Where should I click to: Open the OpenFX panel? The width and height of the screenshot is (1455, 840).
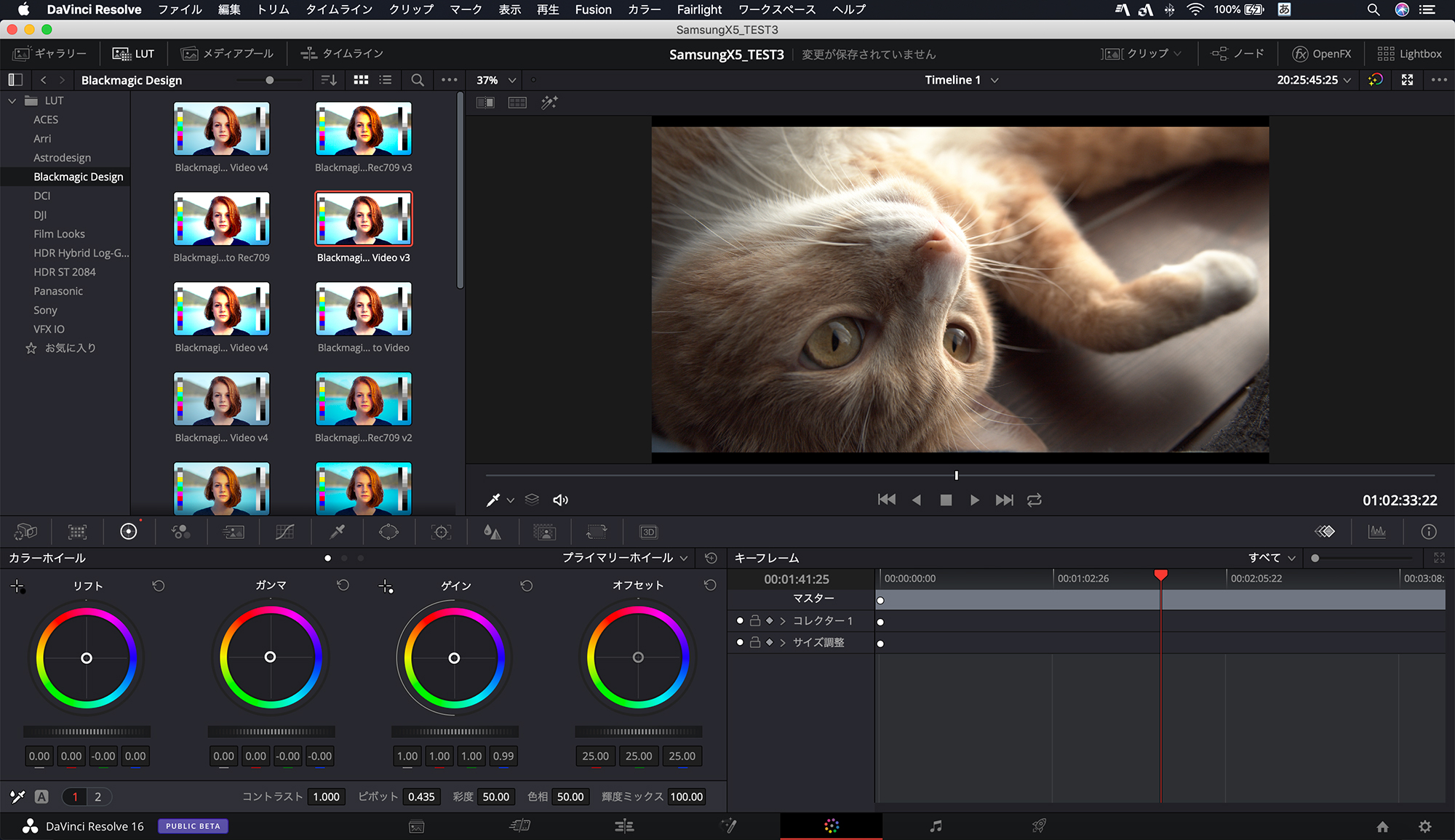click(x=1323, y=53)
